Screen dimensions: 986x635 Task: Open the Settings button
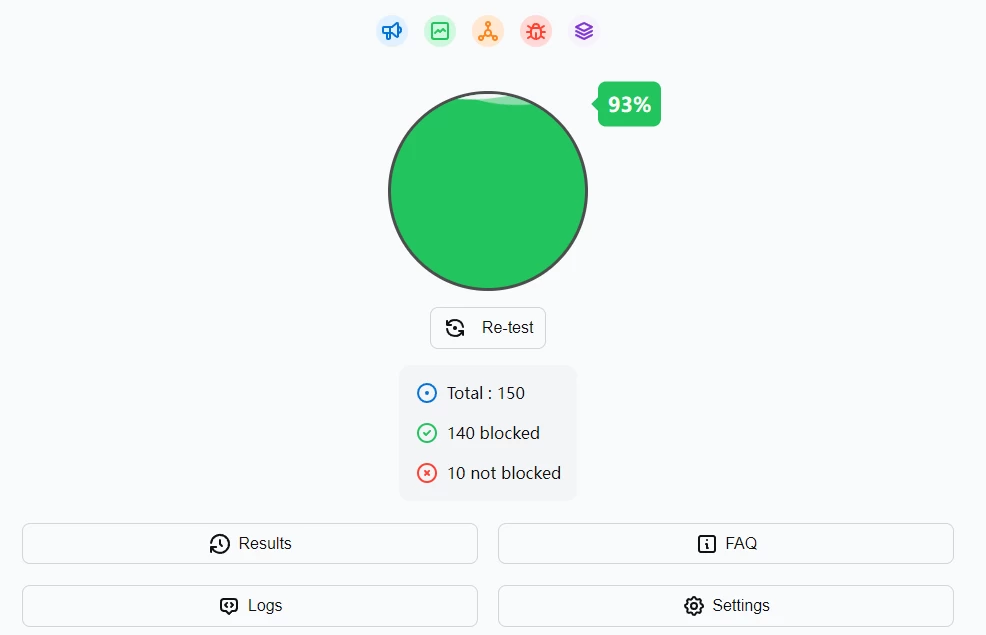pos(726,606)
